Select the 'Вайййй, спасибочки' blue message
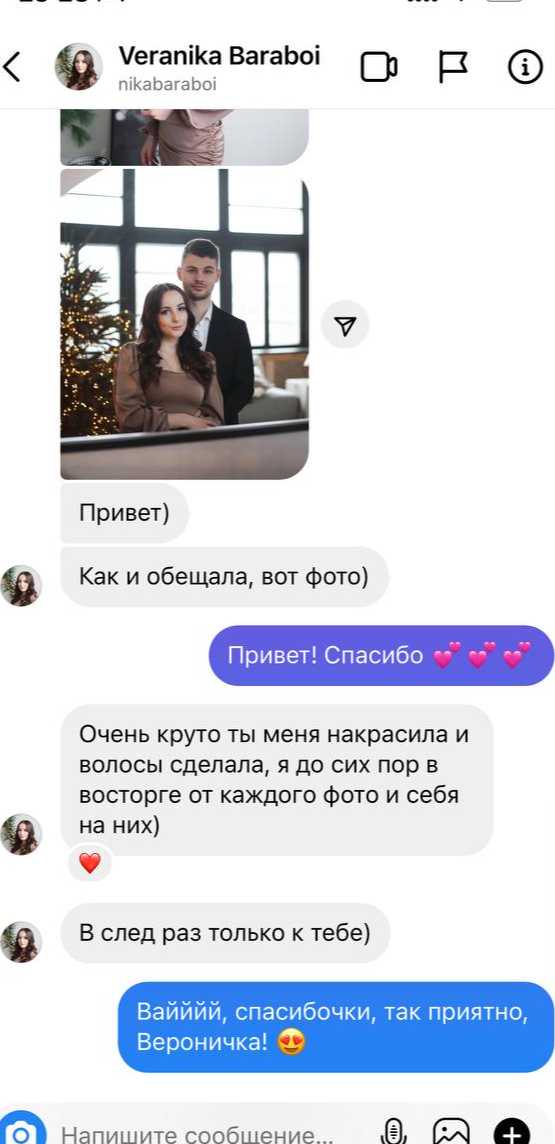555x1144 pixels. click(x=336, y=1027)
